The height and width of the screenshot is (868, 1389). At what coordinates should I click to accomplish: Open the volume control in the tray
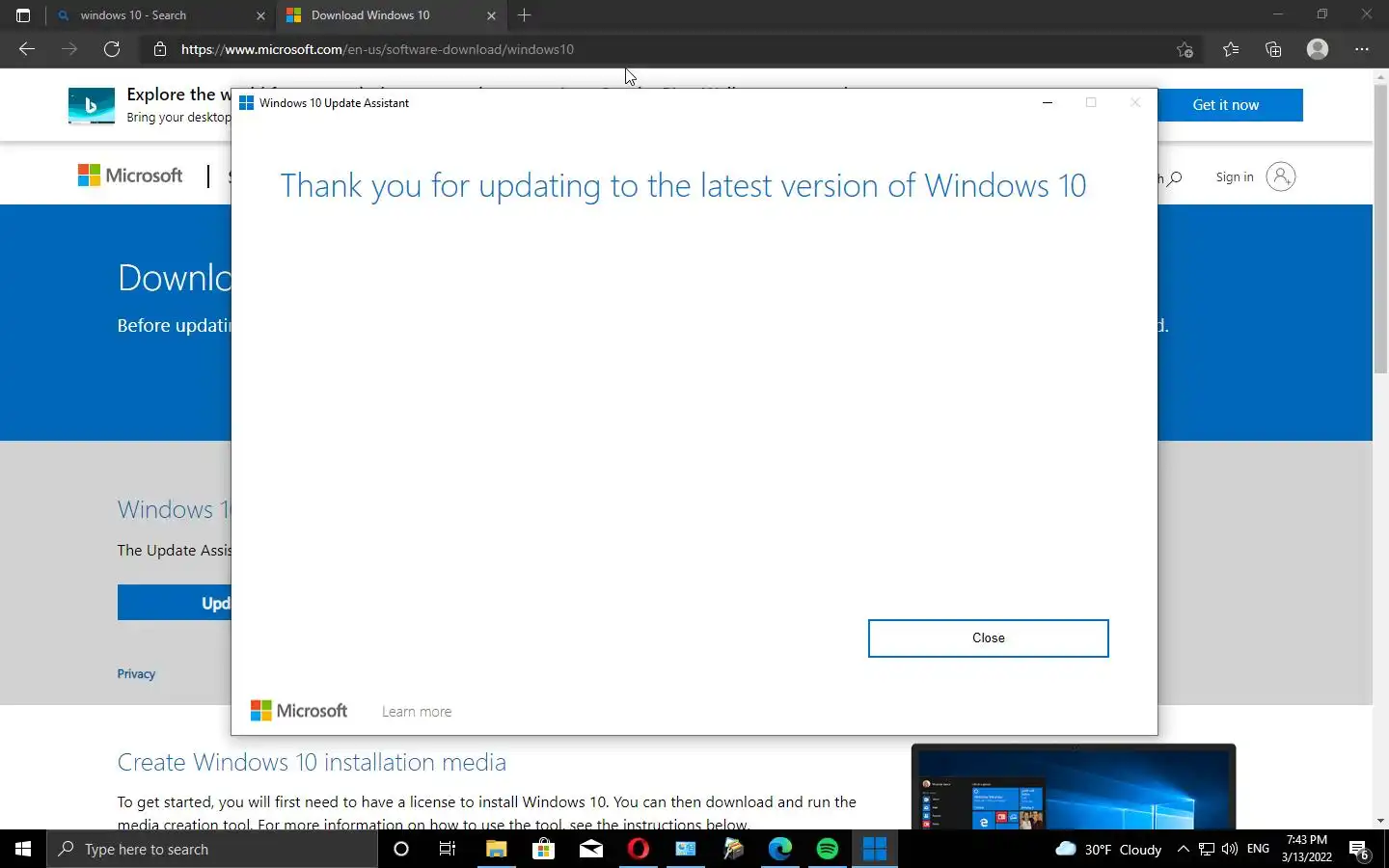point(1229,849)
